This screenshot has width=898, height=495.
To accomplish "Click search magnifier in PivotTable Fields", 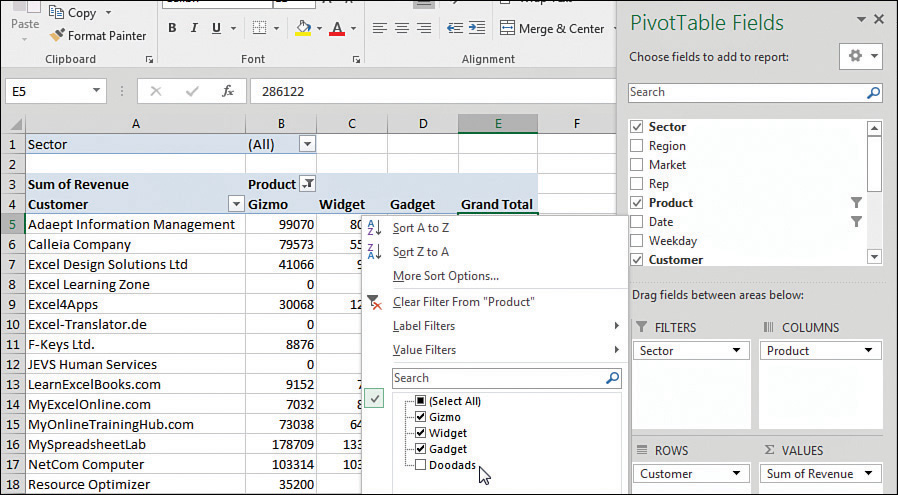I will [873, 92].
